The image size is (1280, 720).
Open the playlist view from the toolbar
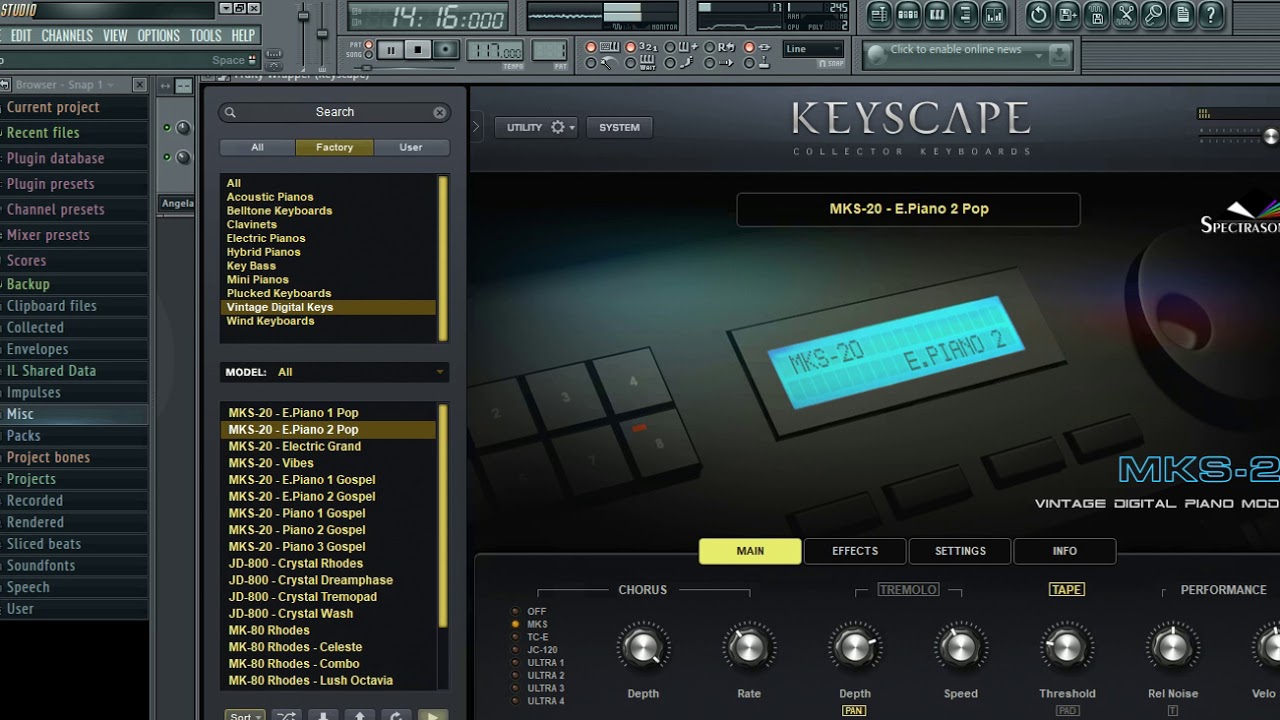tap(879, 14)
